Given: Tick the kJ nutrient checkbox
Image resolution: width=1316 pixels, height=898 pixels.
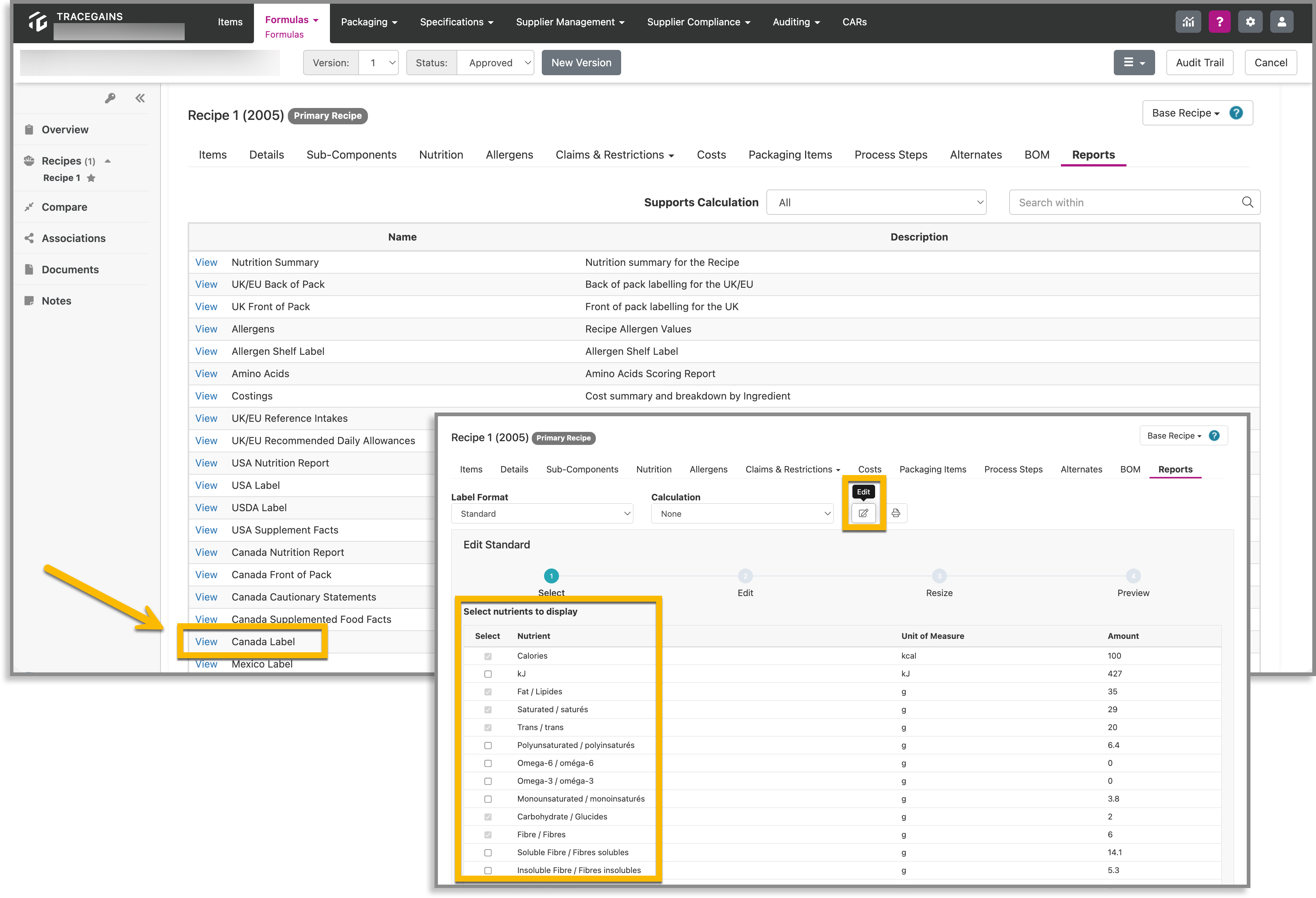Looking at the screenshot, I should [487, 674].
